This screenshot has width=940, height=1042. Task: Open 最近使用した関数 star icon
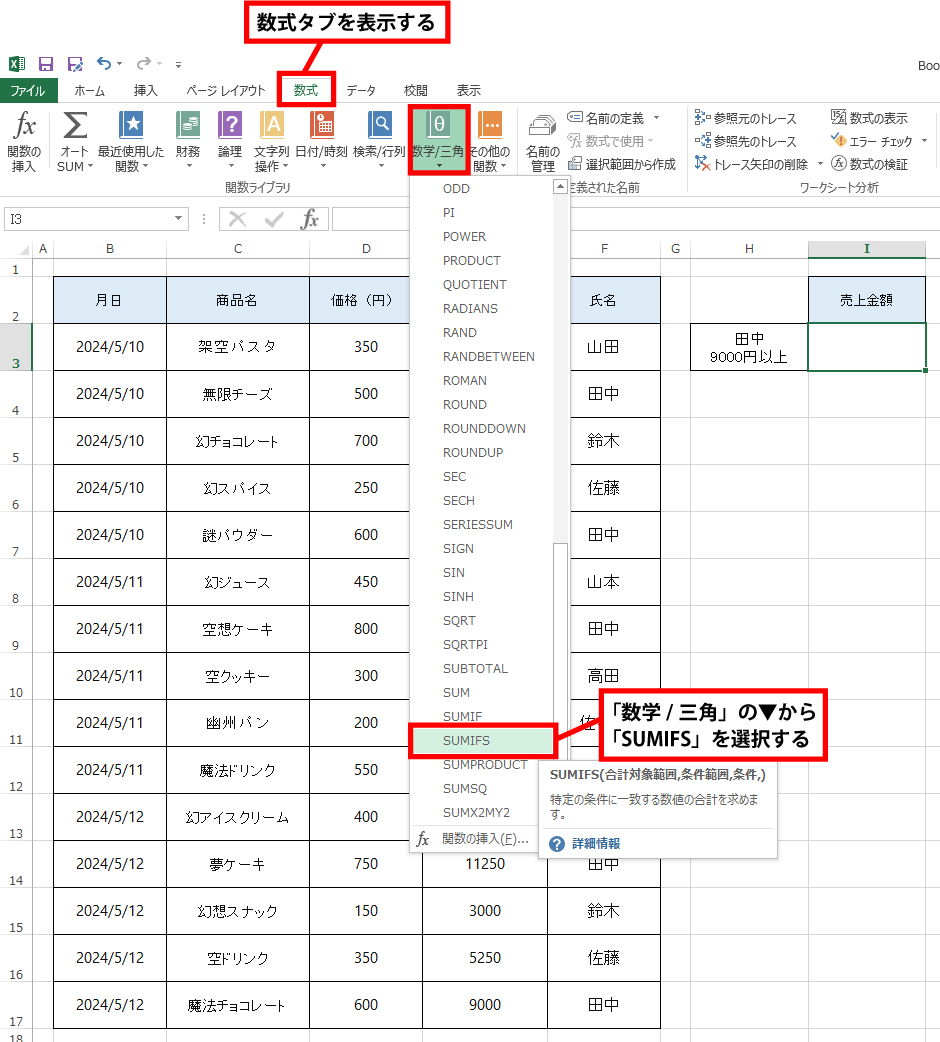[131, 124]
